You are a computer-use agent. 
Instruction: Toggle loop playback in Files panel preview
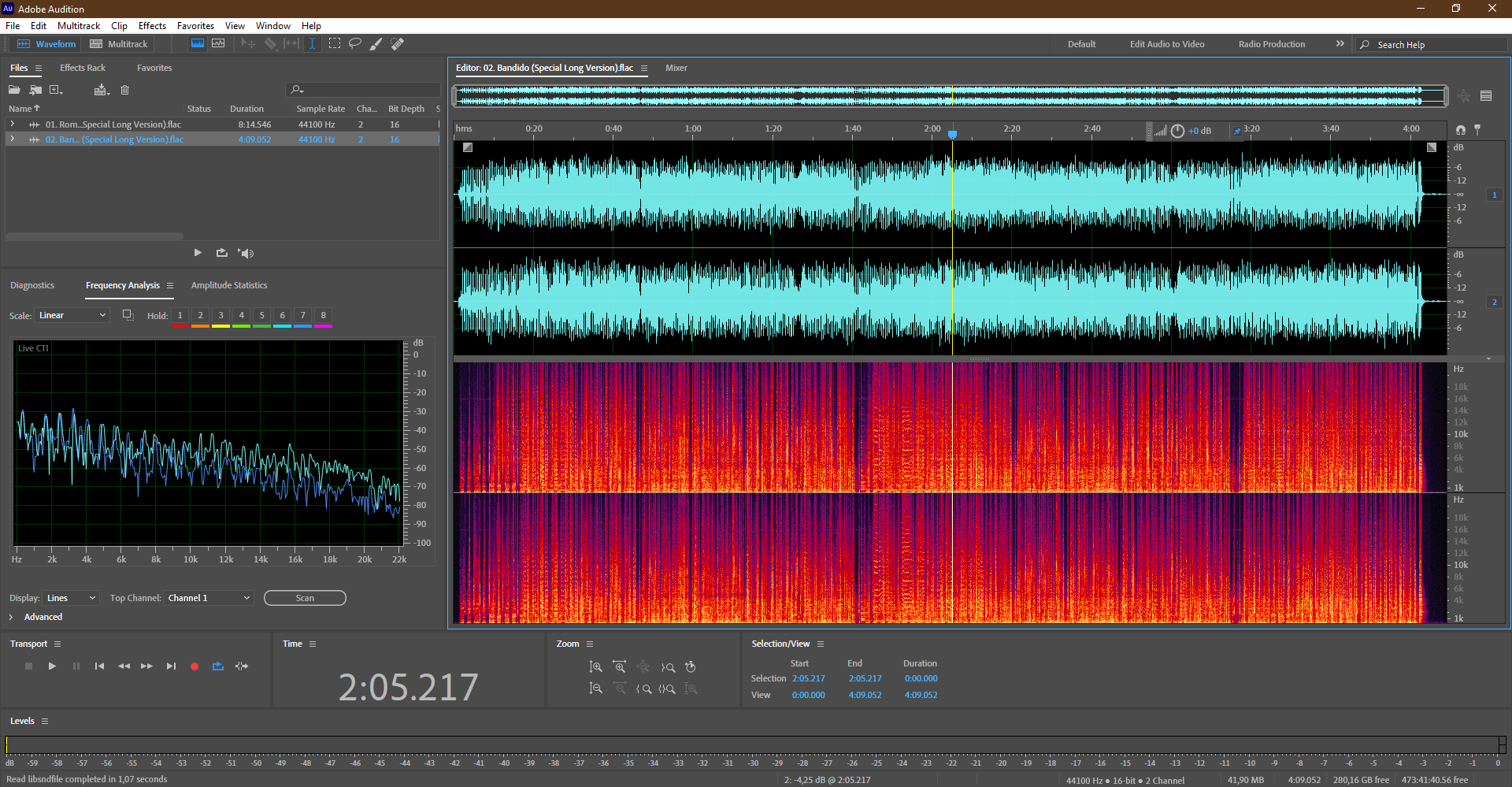222,253
